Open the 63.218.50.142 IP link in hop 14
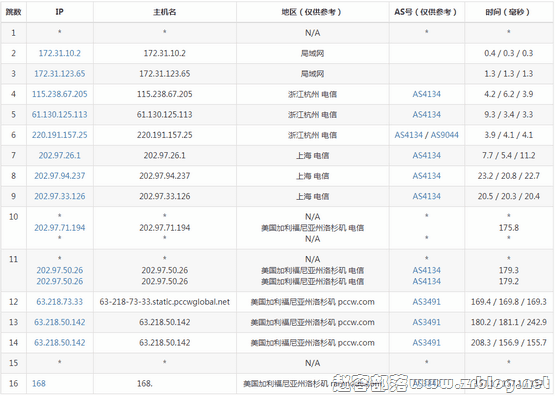The height and width of the screenshot is (396, 555). coord(59,343)
